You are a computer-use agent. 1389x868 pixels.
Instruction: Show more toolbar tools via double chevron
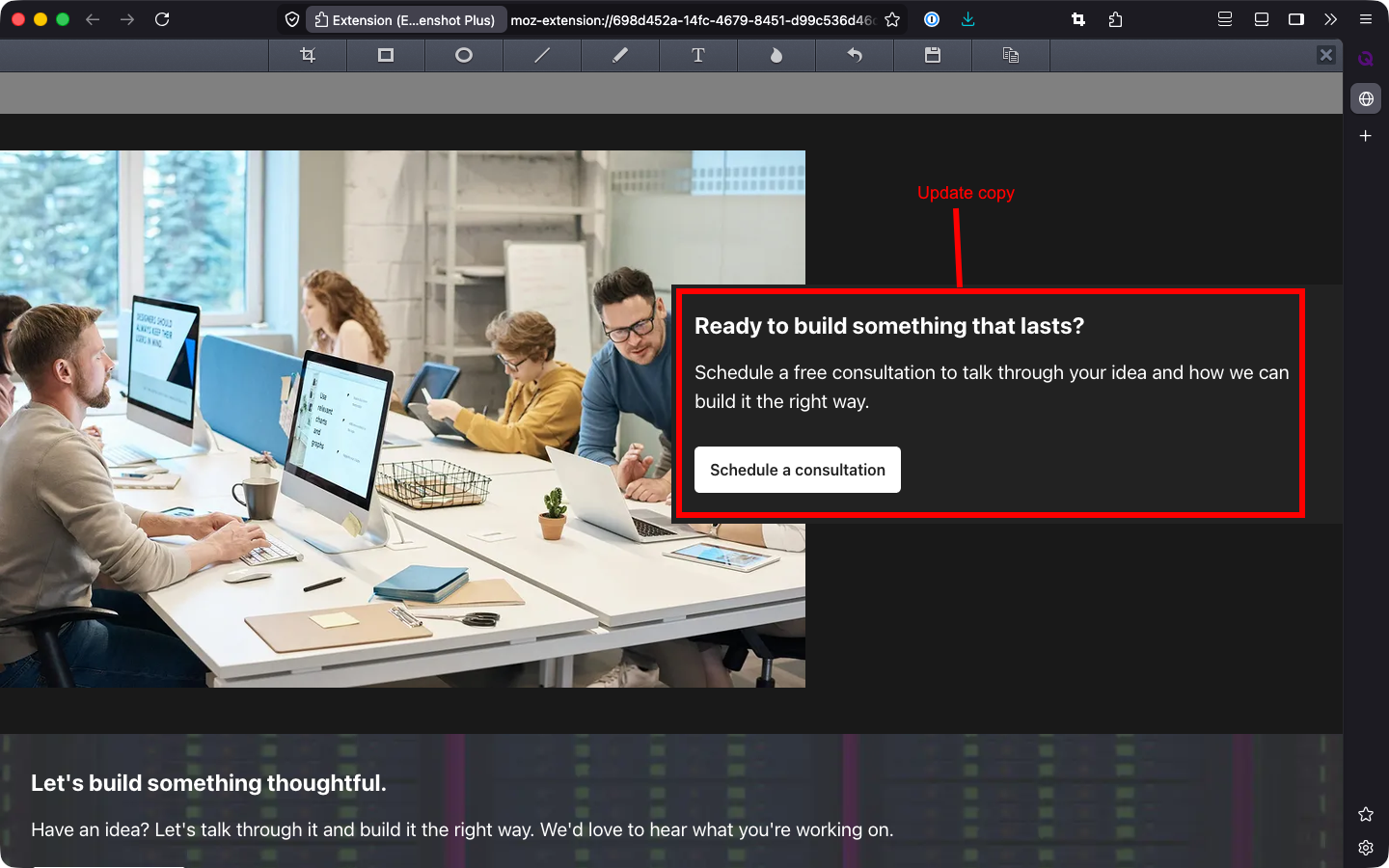[1331, 19]
